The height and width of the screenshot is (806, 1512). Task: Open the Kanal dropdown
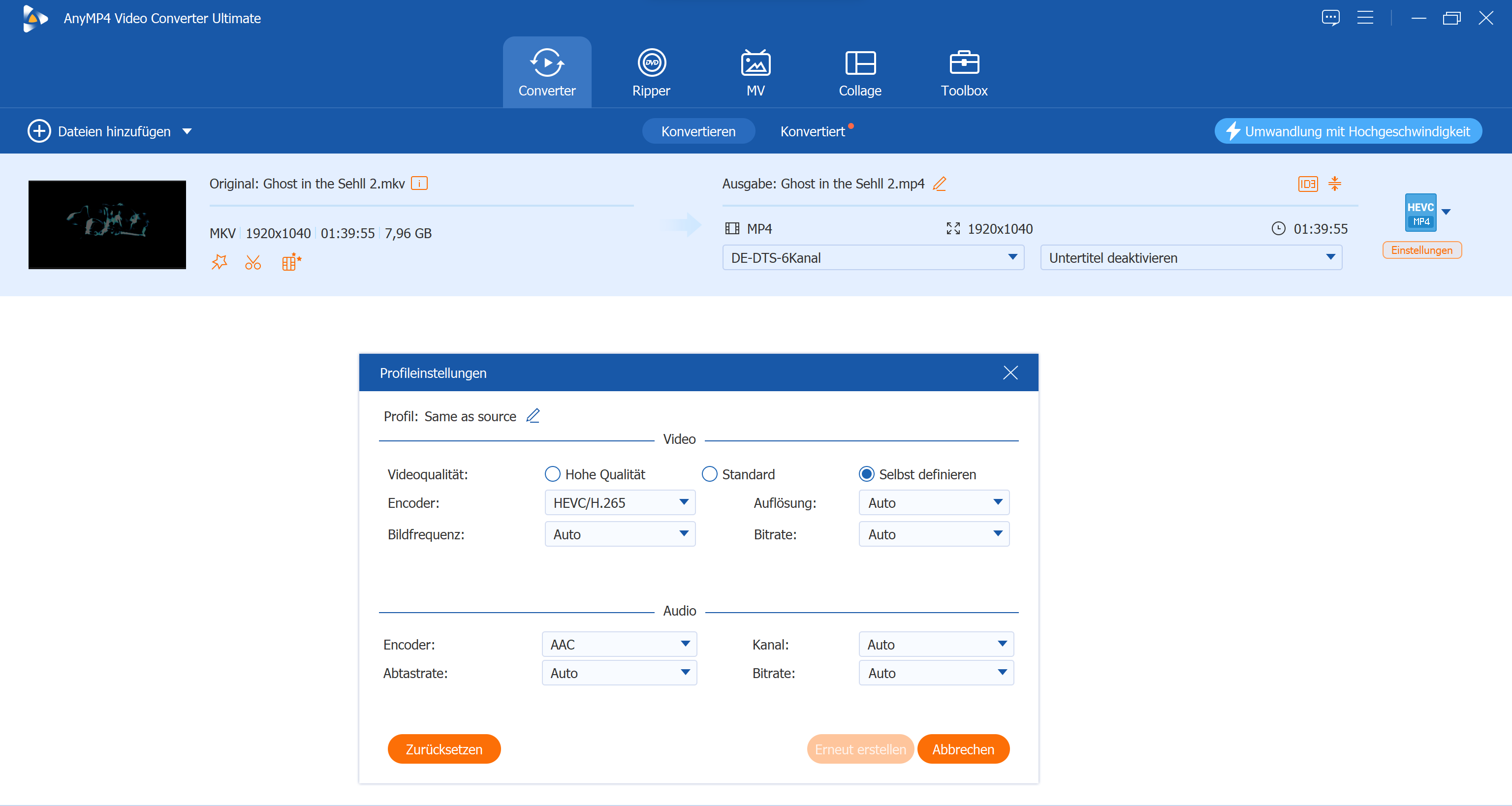click(x=936, y=645)
